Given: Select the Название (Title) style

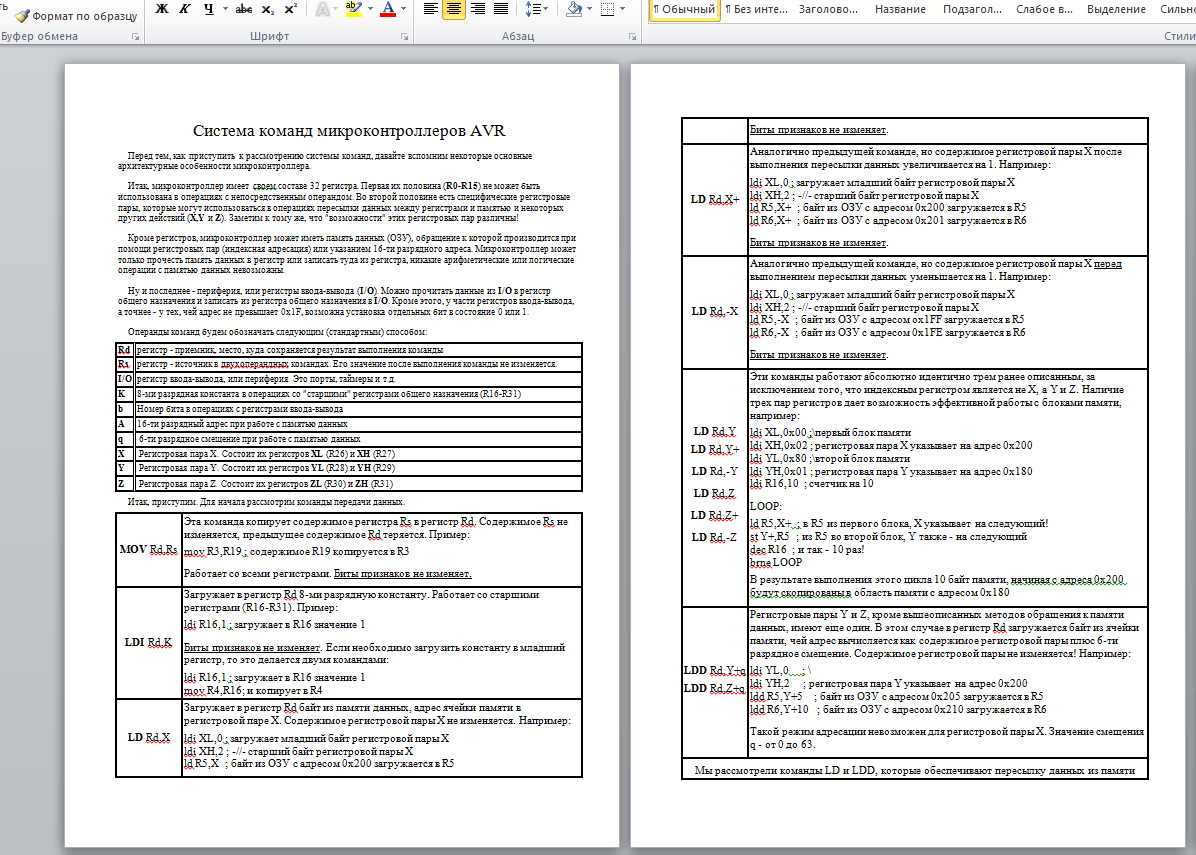Looking at the screenshot, I should tap(900, 9).
